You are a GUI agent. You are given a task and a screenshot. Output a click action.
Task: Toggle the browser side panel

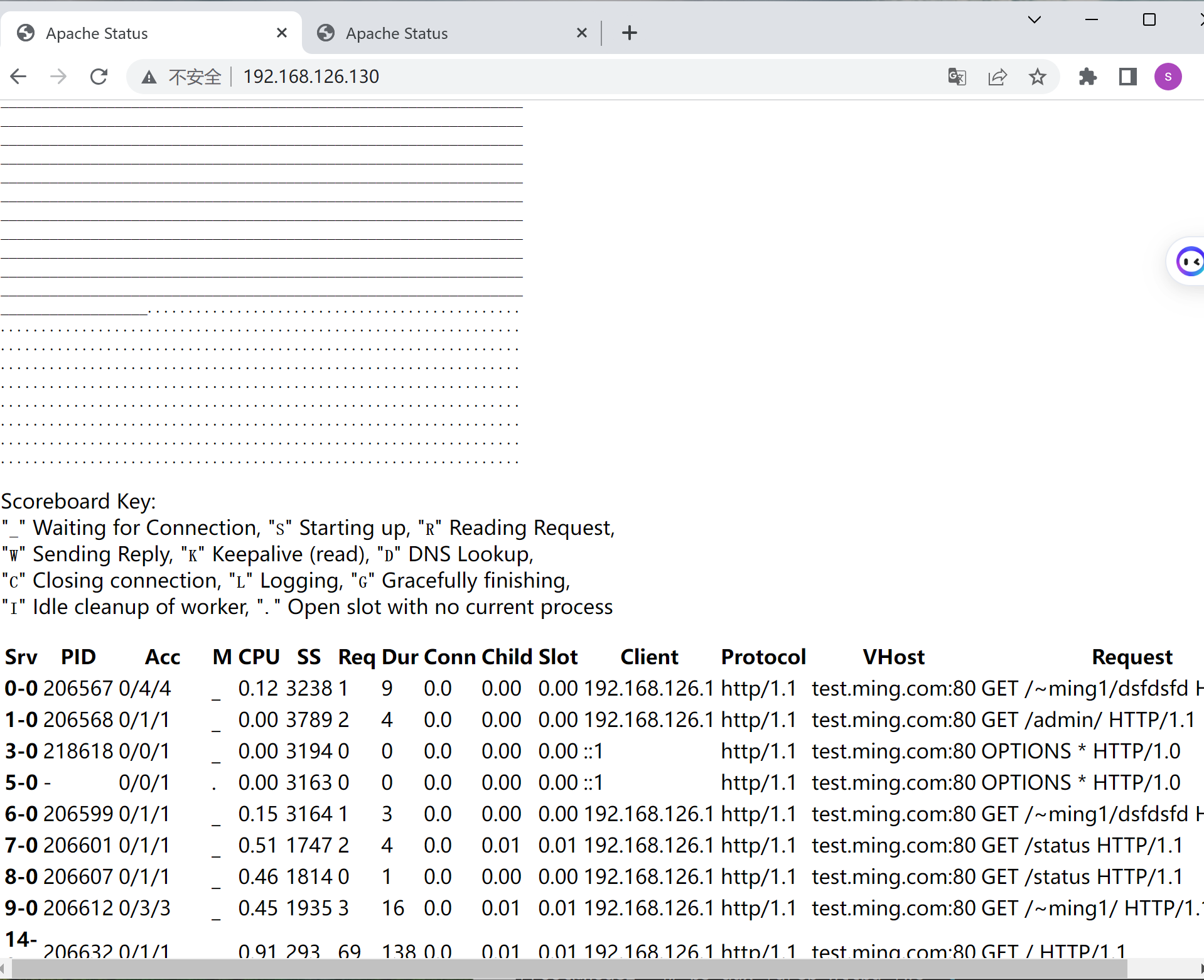point(1127,77)
